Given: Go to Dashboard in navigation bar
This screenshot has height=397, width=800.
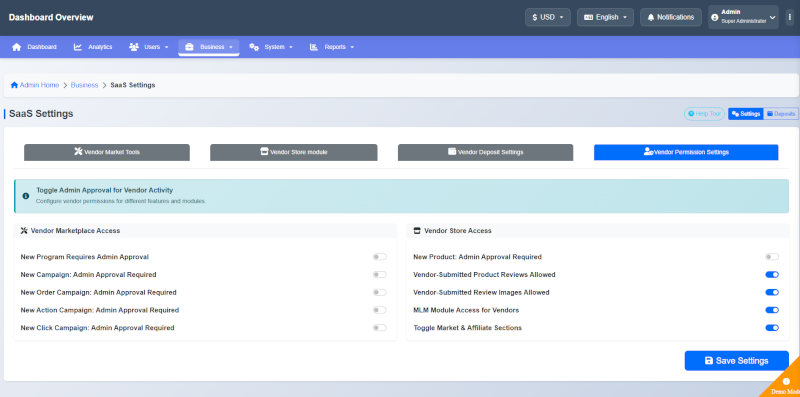Looking at the screenshot, I should click(34, 47).
